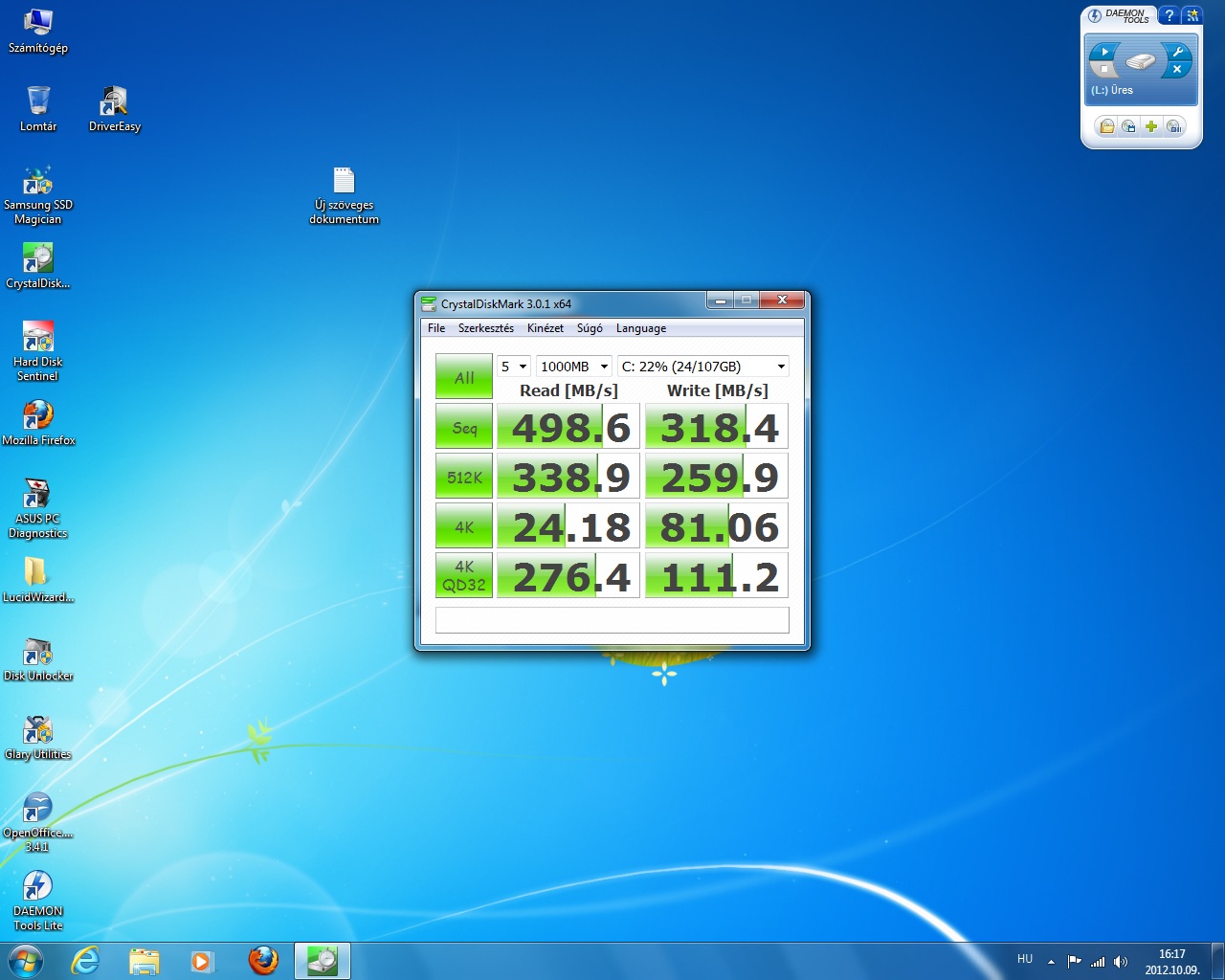Select the Mozilla Firefox desktop shortcut

(x=38, y=422)
